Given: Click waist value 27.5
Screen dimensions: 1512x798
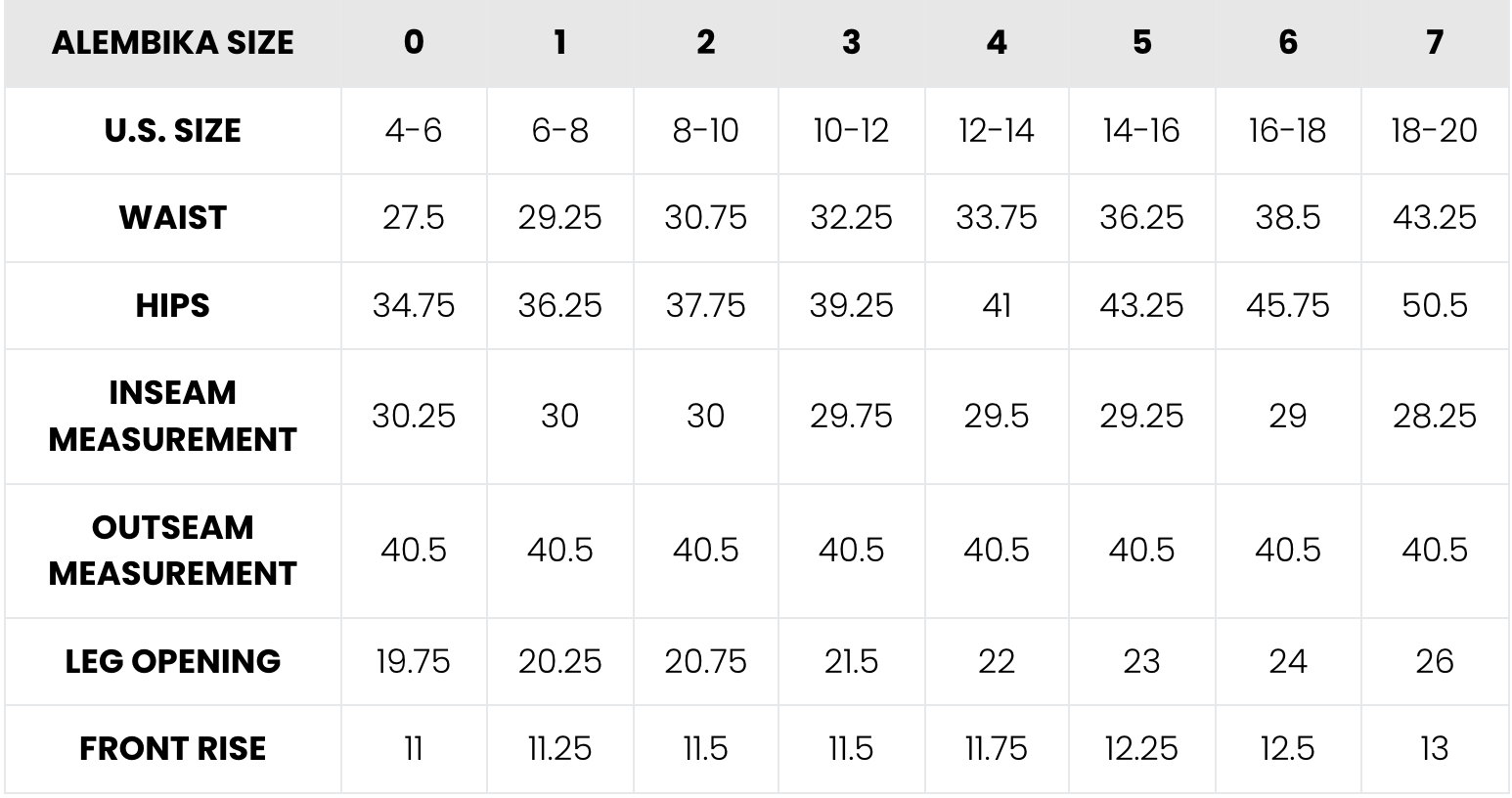Looking at the screenshot, I should (414, 217).
